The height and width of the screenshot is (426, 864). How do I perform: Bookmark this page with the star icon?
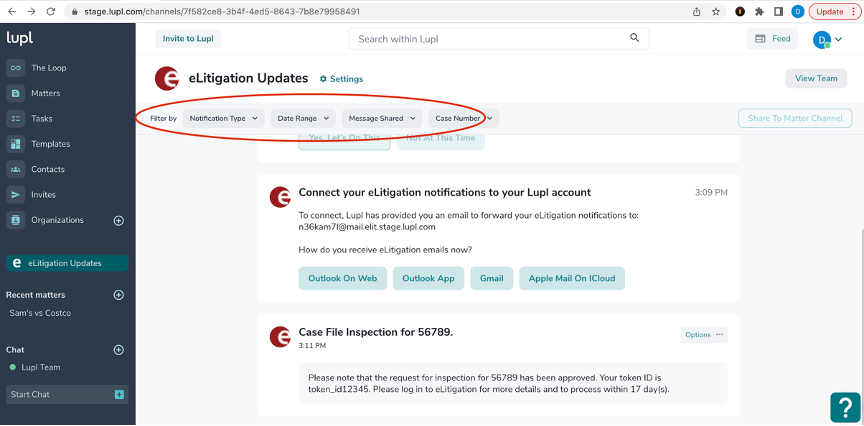[716, 12]
